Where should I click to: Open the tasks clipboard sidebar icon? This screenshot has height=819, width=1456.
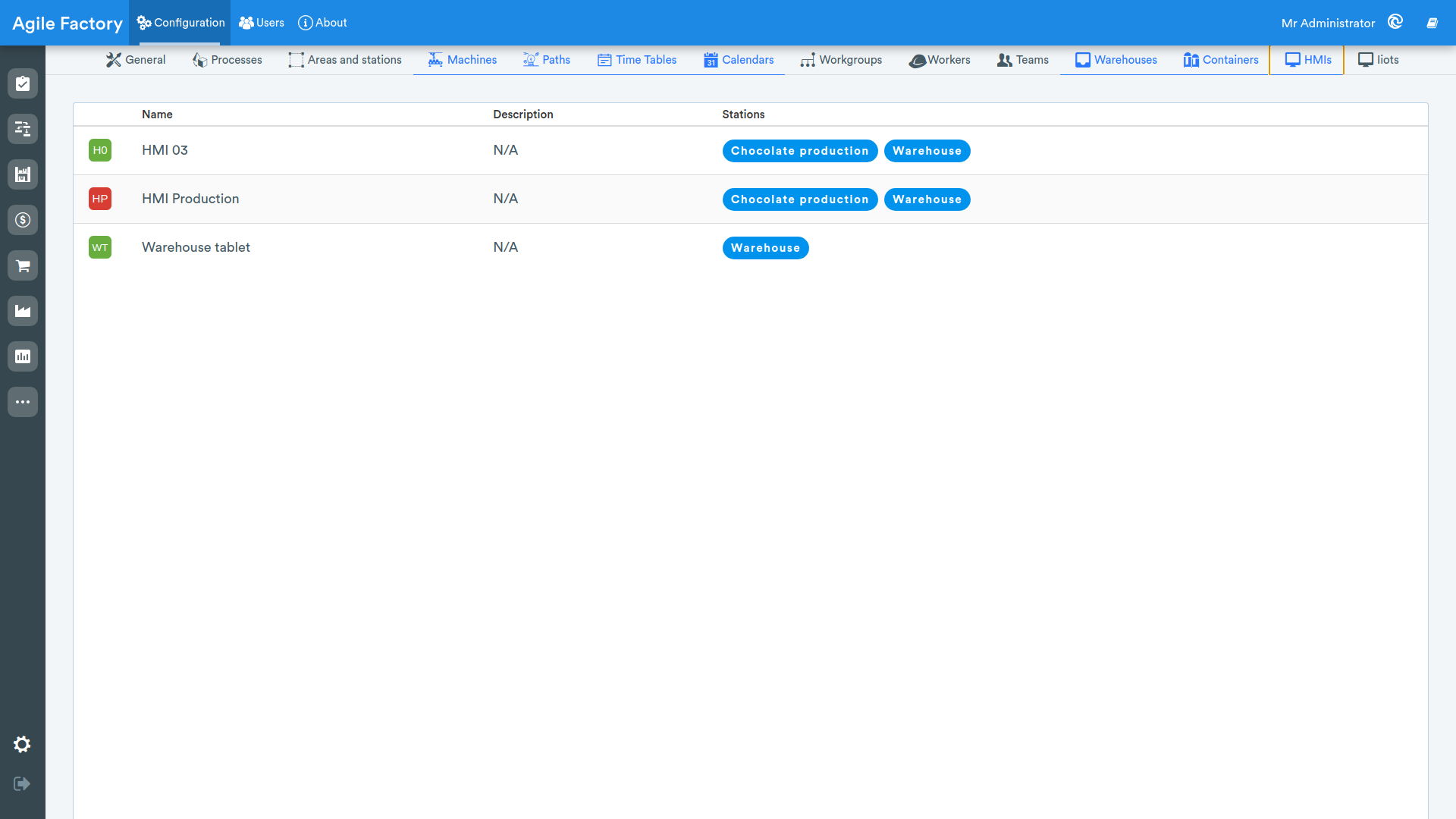[23, 83]
